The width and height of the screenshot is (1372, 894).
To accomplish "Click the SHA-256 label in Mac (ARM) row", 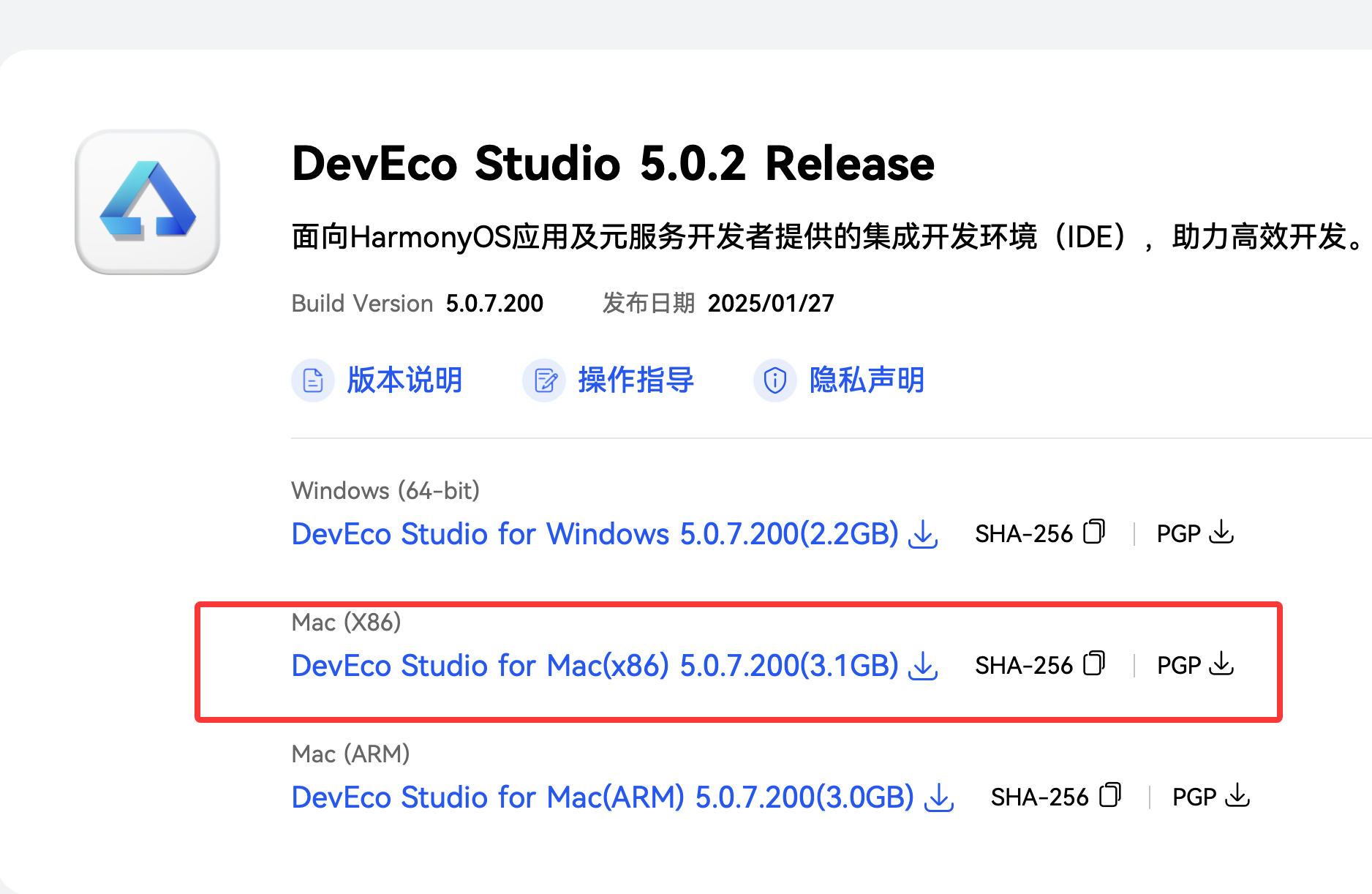I will pyautogui.click(x=1040, y=797).
